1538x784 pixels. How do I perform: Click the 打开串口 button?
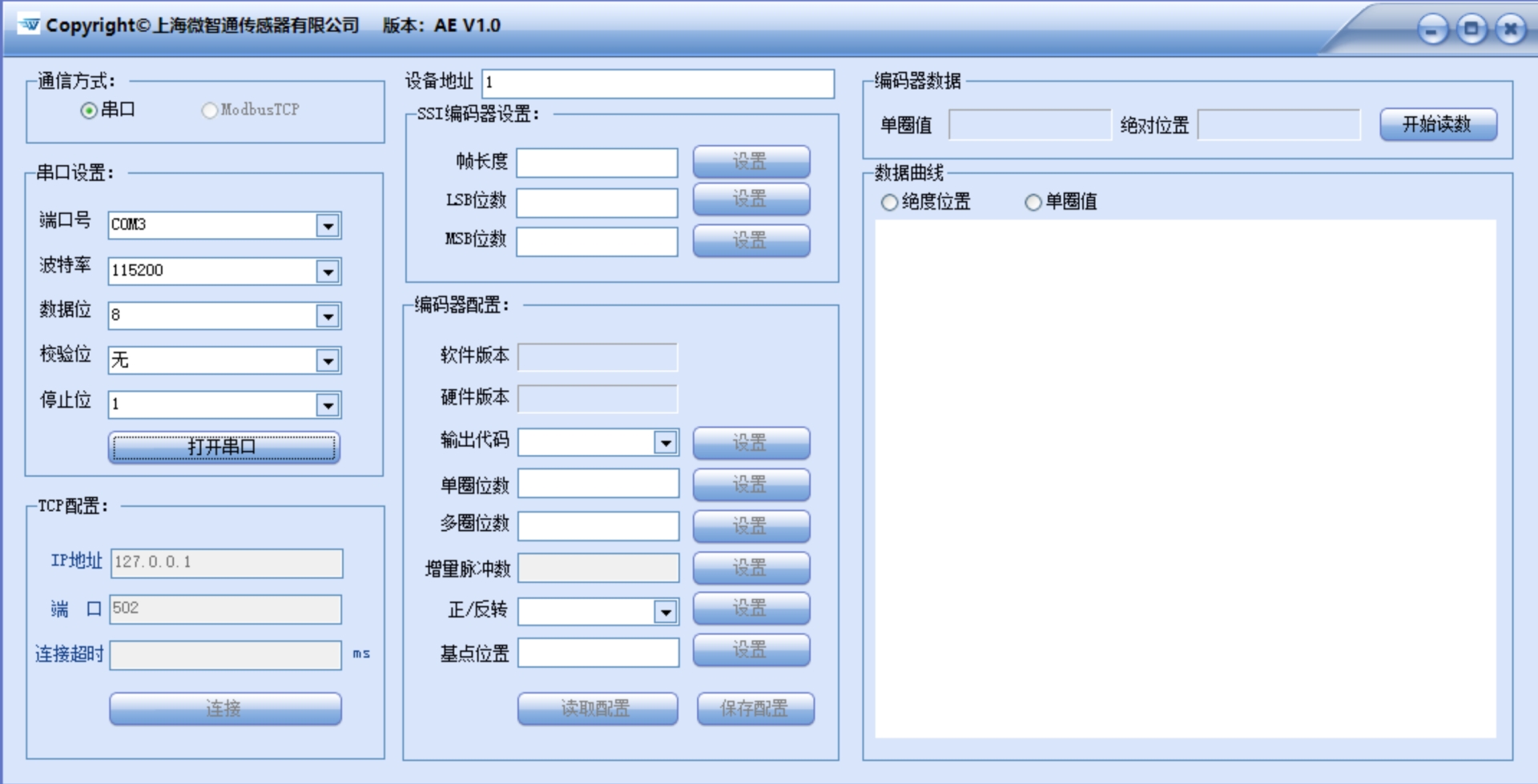coord(224,447)
